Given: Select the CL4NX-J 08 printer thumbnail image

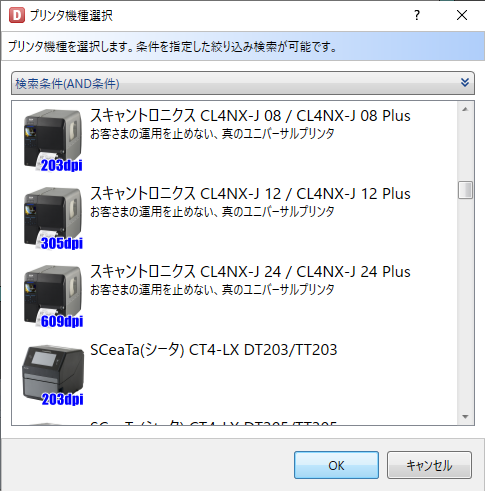Looking at the screenshot, I should tap(53, 140).
